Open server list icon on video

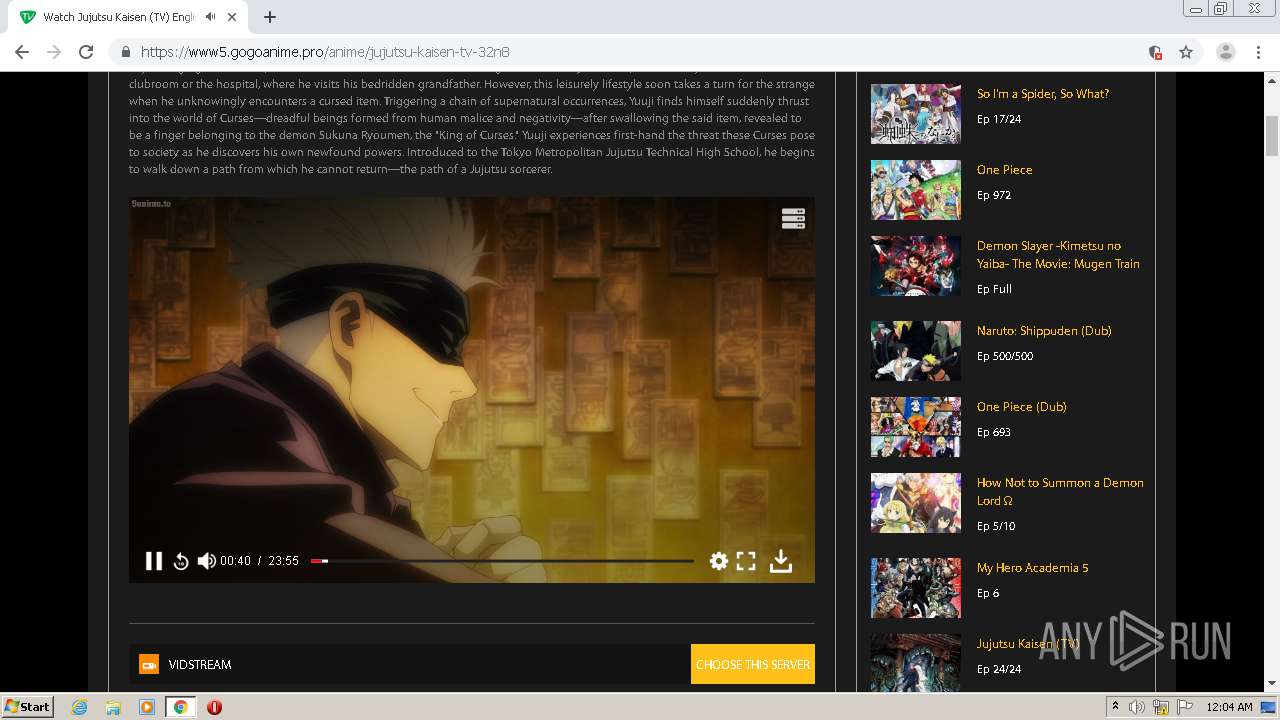[x=793, y=218]
